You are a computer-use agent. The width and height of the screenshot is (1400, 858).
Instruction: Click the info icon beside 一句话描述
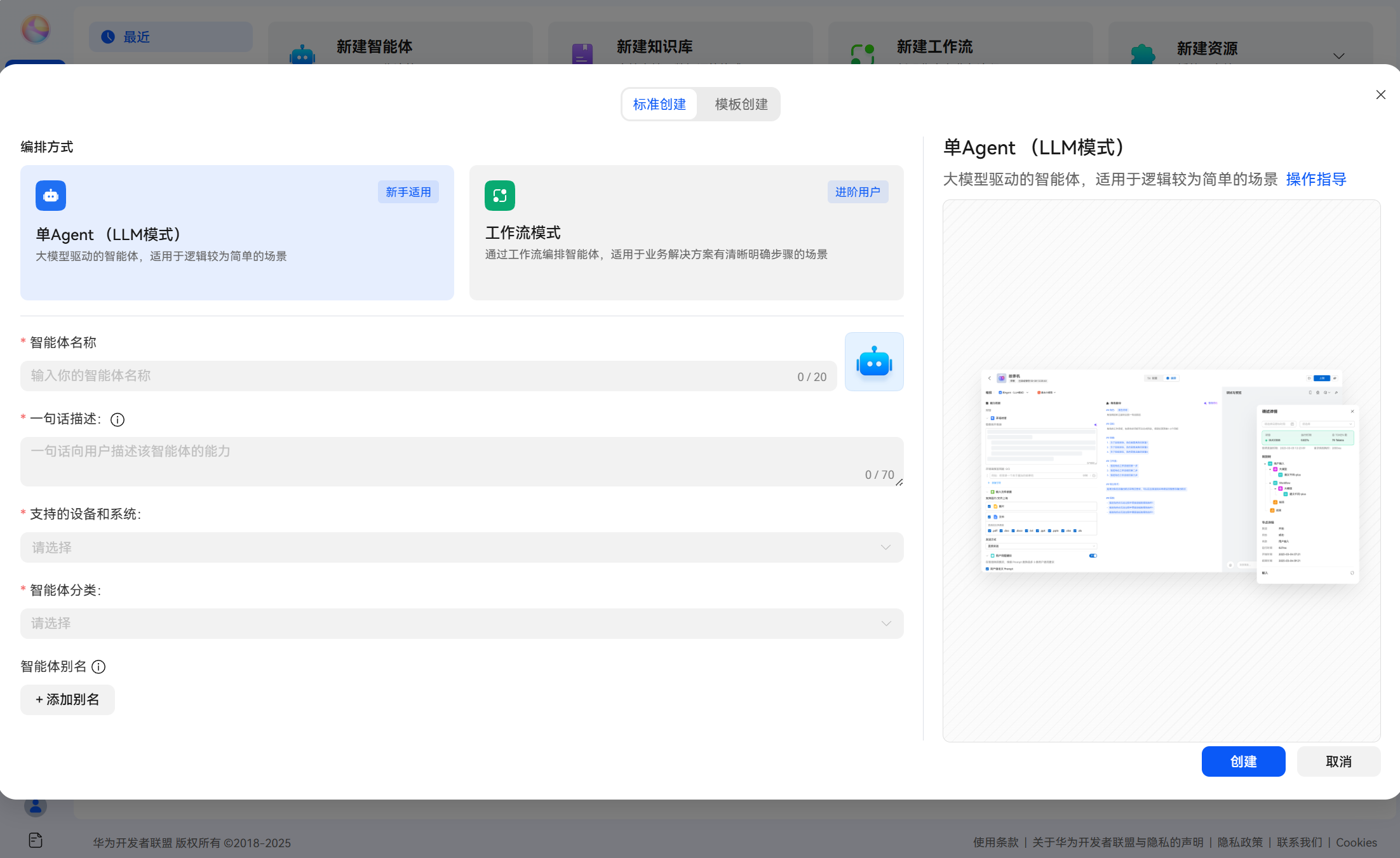click(x=118, y=420)
